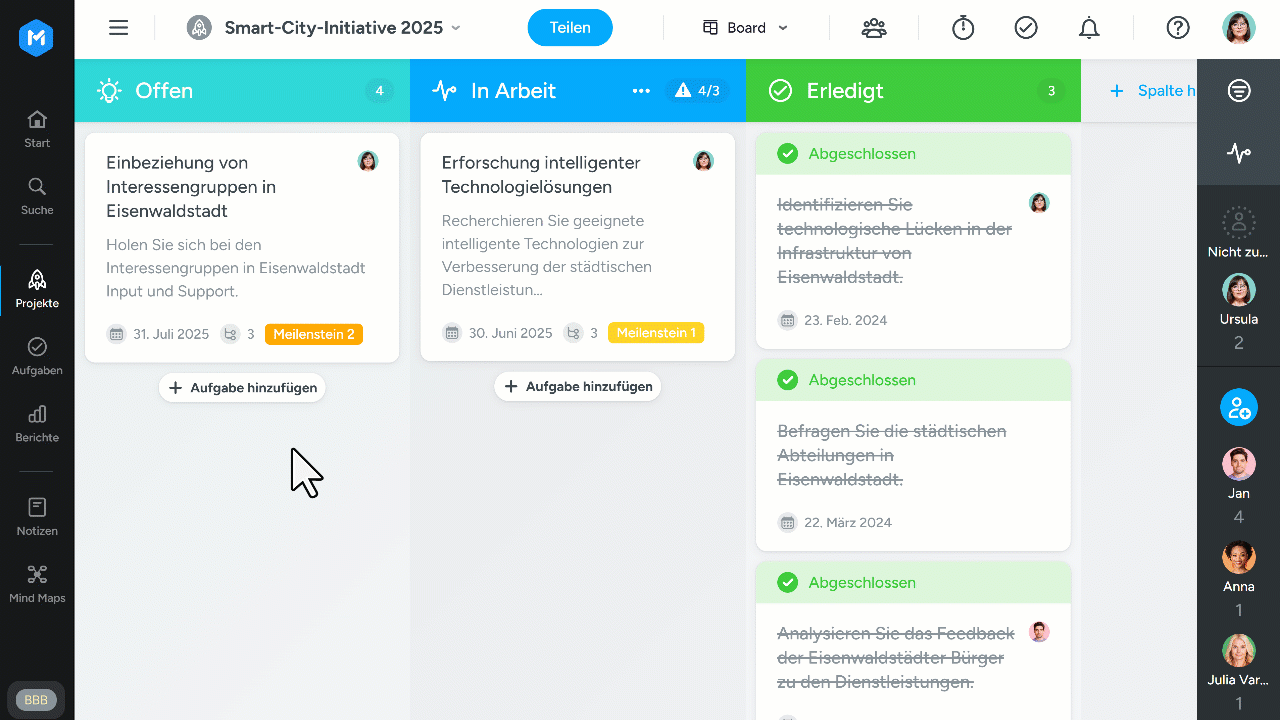Open the Board view dropdown
Image resolution: width=1280 pixels, height=720 pixels.
coord(746,28)
